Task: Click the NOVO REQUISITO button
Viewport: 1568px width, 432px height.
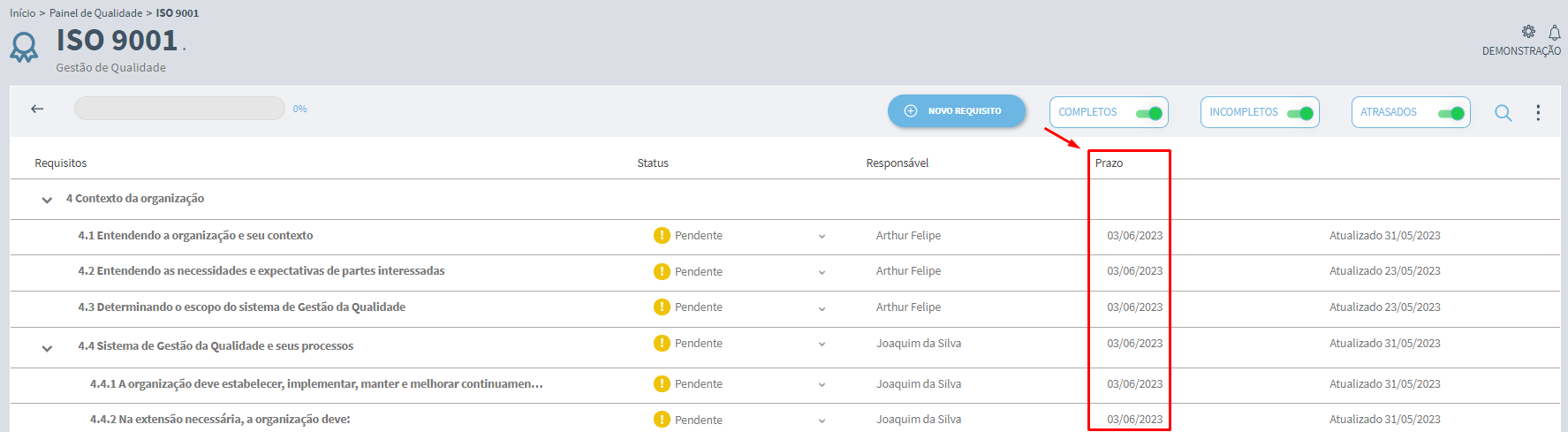Action: tap(957, 110)
